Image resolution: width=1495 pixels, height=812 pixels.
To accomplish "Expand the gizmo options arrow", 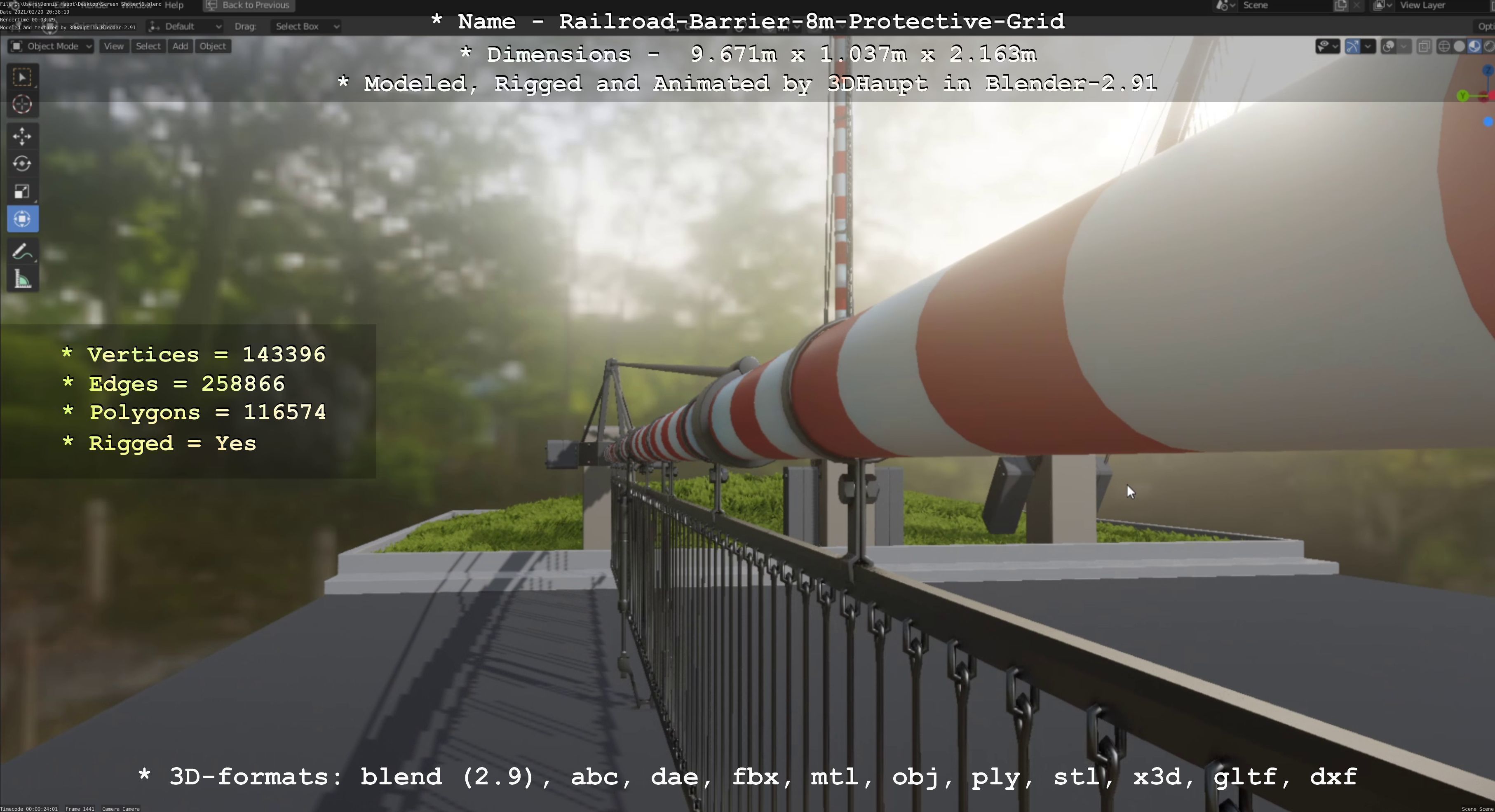I will coord(1368,47).
